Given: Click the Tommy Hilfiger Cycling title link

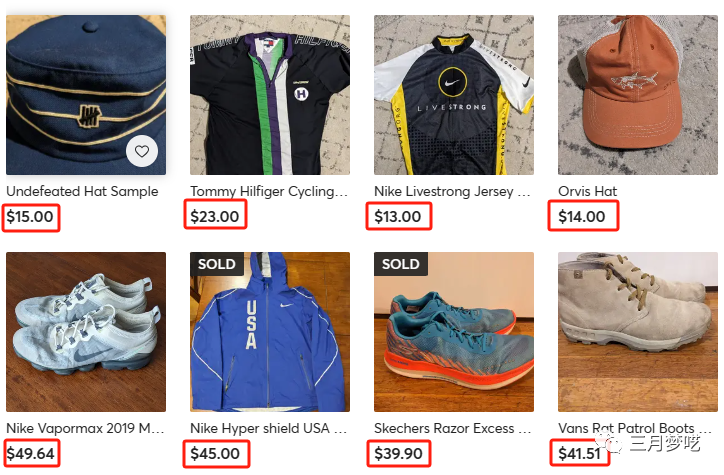Looking at the screenshot, I should click(269, 191).
